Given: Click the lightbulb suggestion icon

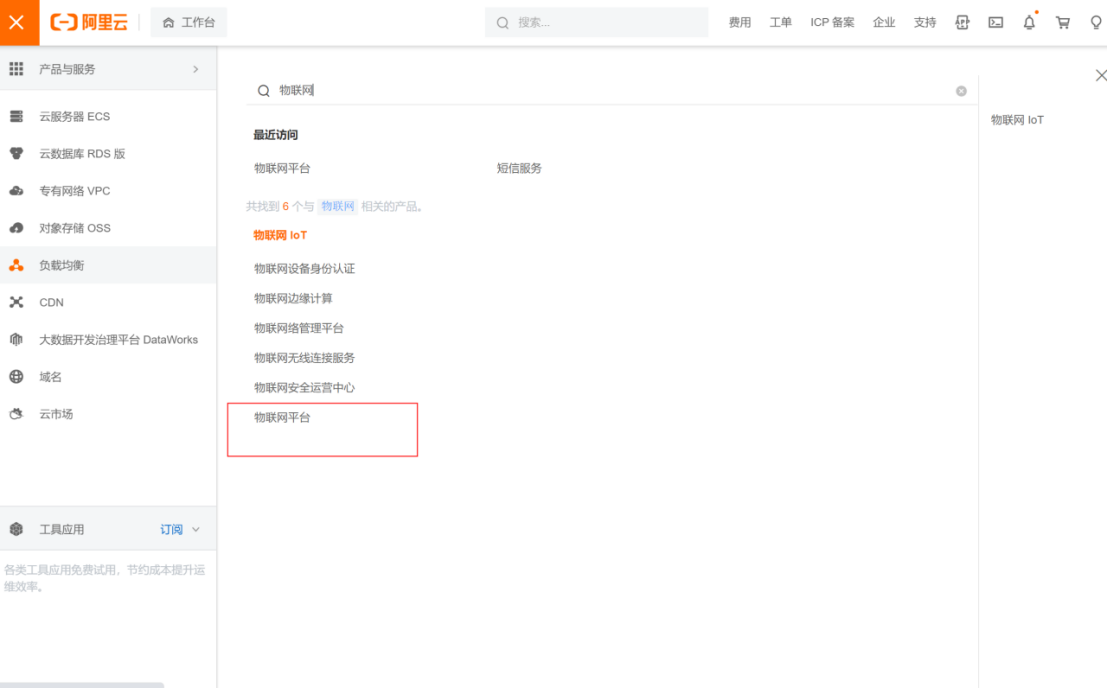Looking at the screenshot, I should 1095,22.
